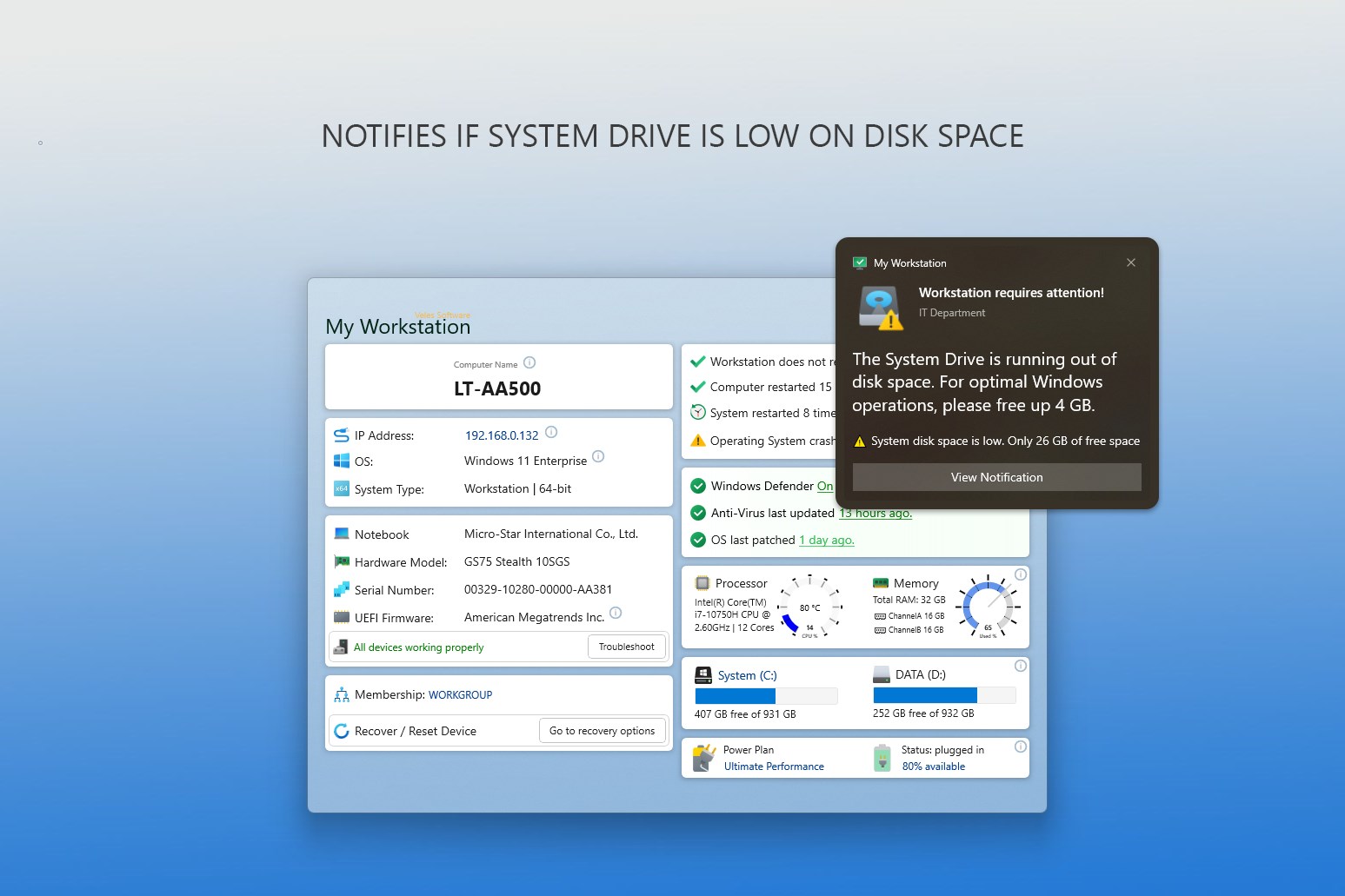The height and width of the screenshot is (896, 1345).
Task: Open Go to recovery options
Action: (603, 731)
